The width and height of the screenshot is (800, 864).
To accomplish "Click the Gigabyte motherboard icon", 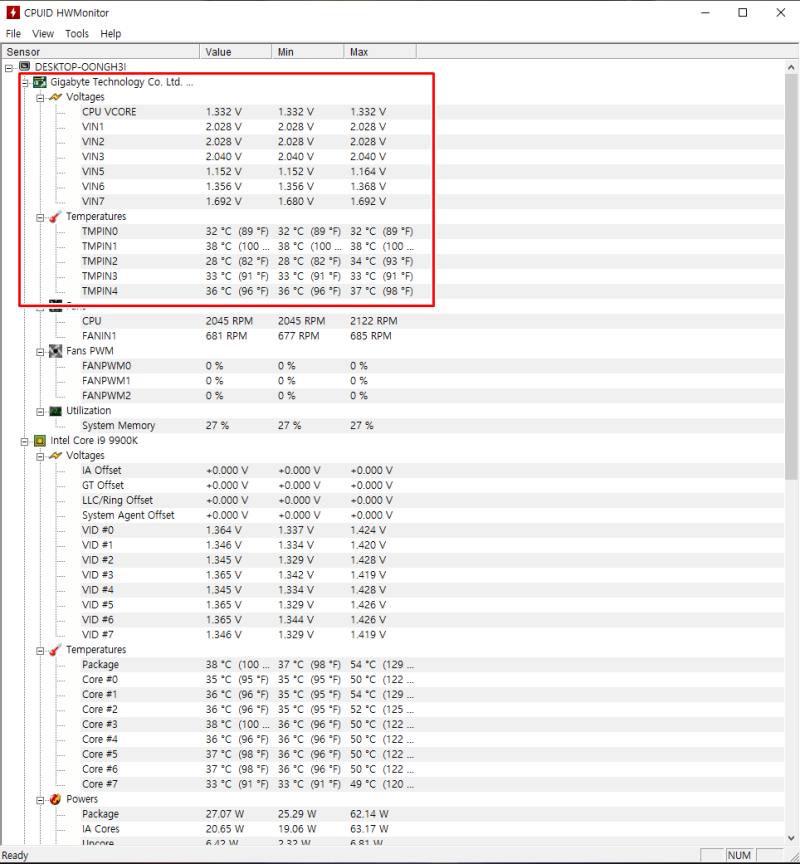I will (40, 82).
